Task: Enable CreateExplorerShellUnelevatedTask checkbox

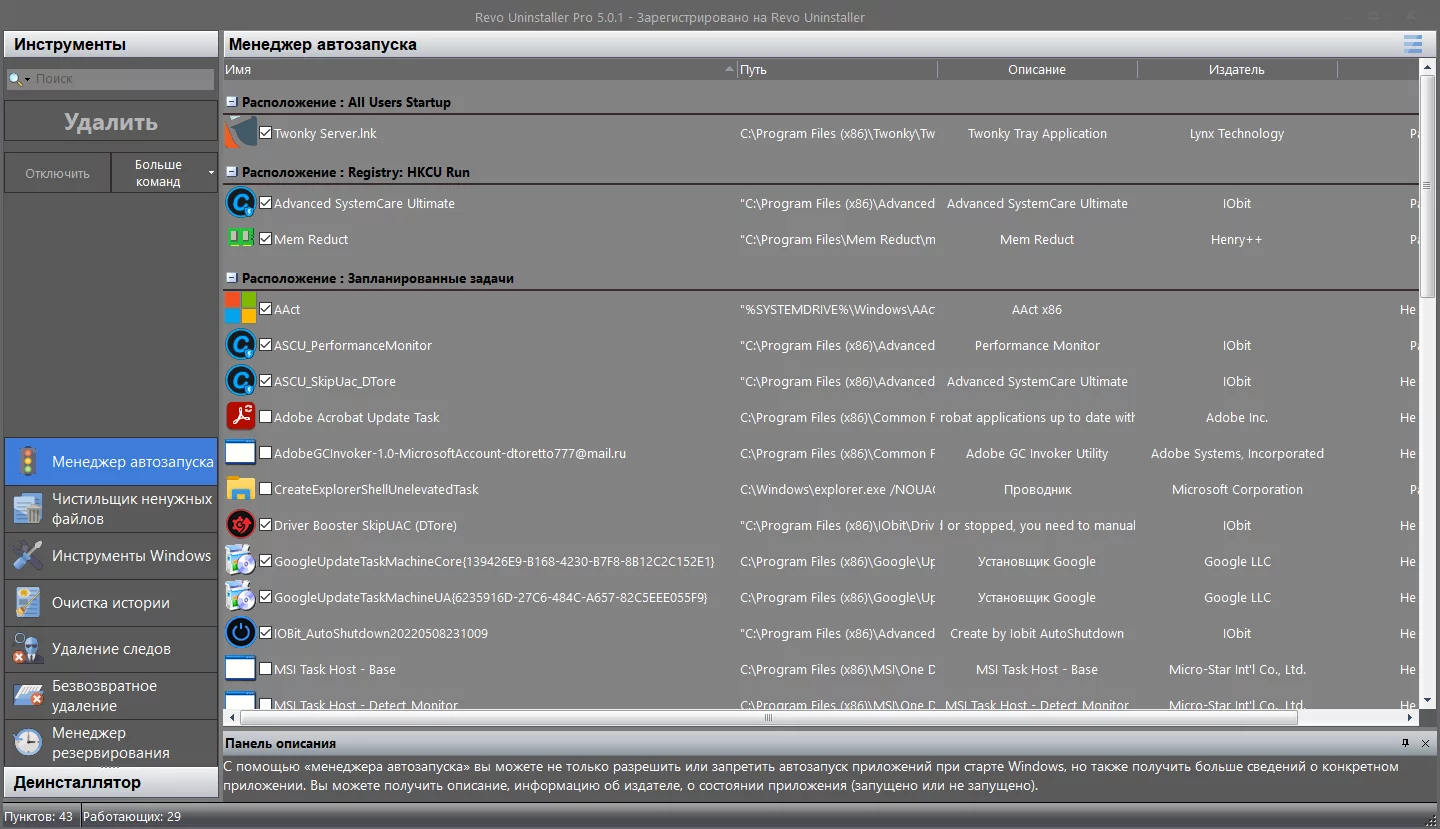Action: (265, 488)
